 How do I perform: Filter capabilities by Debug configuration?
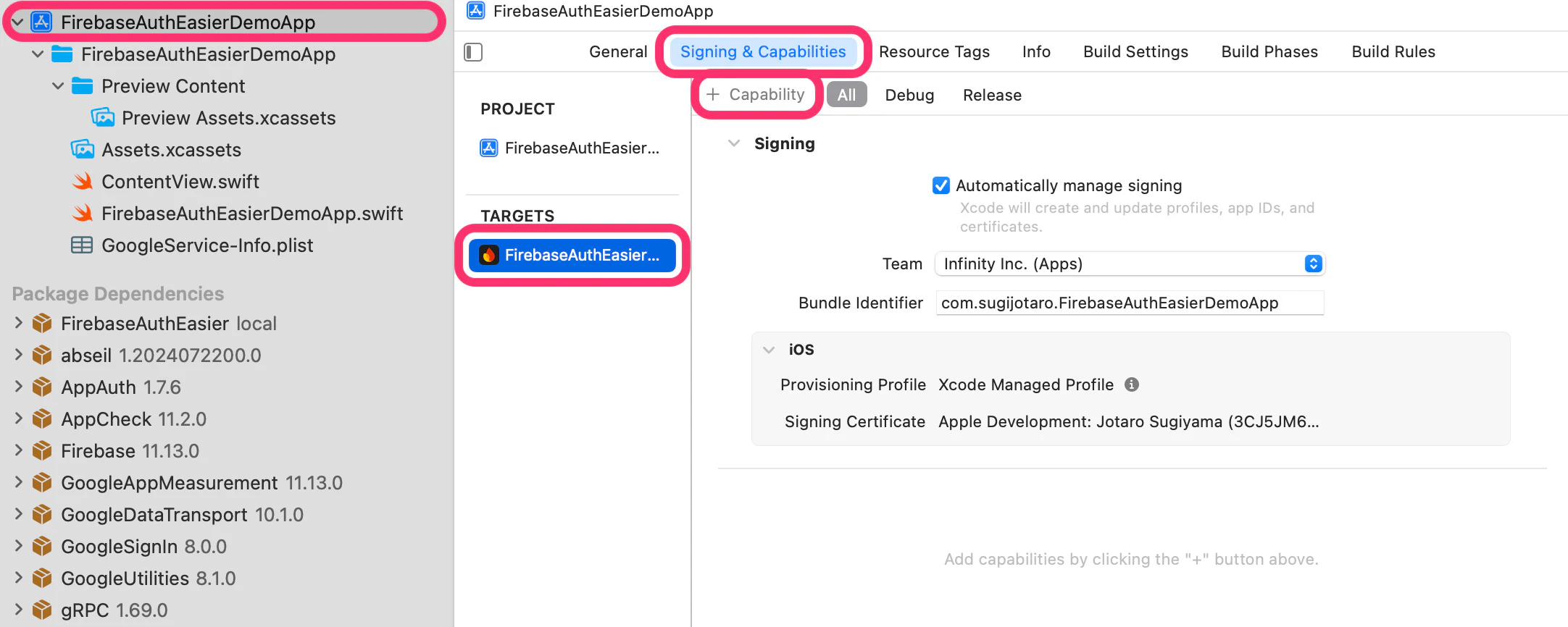(x=909, y=95)
